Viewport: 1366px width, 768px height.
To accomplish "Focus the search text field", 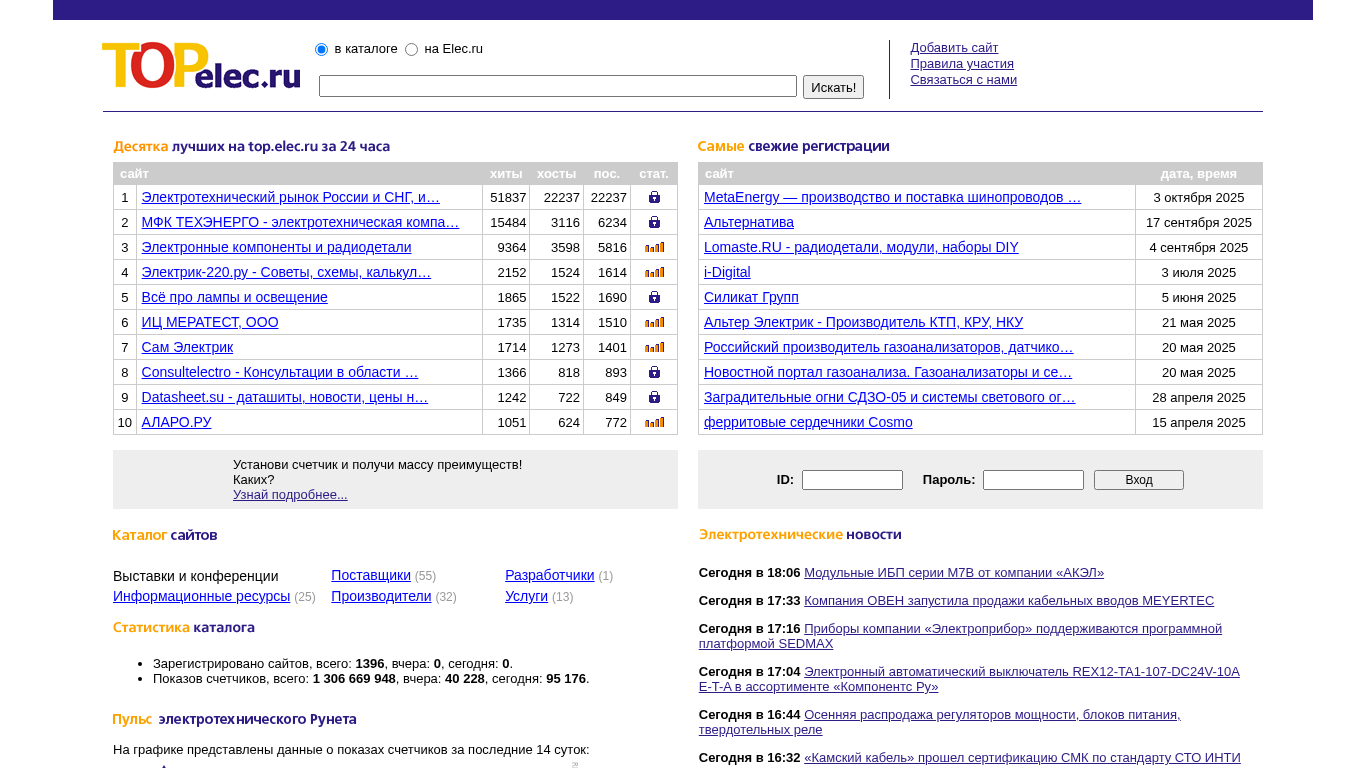I will tap(557, 87).
